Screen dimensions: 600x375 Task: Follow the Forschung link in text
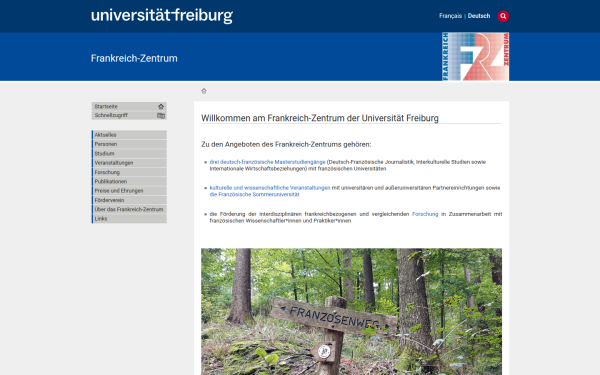[425, 214]
